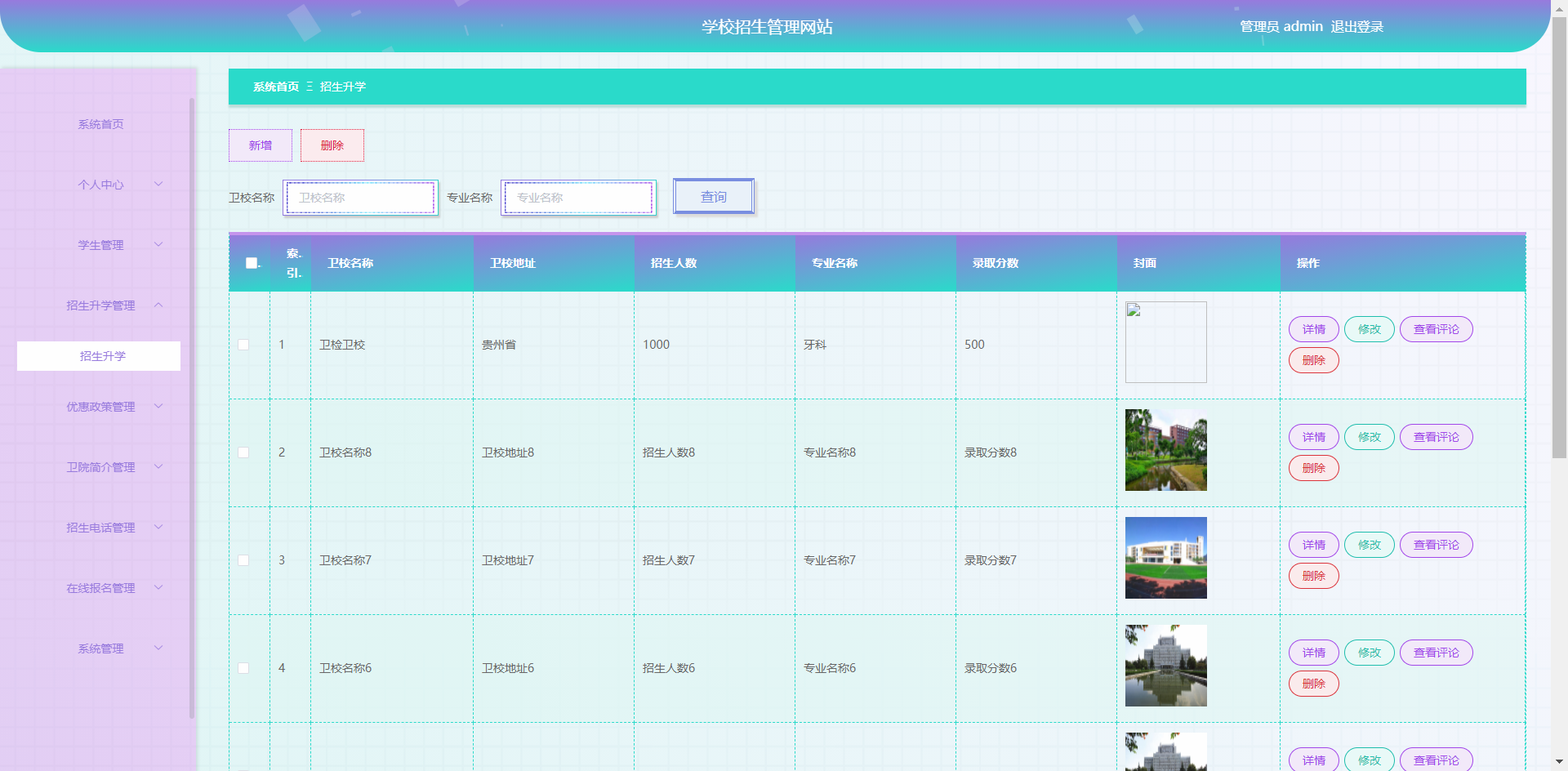Expand the 学生管理 sidebar menu
1568x771 pixels.
[x=100, y=245]
